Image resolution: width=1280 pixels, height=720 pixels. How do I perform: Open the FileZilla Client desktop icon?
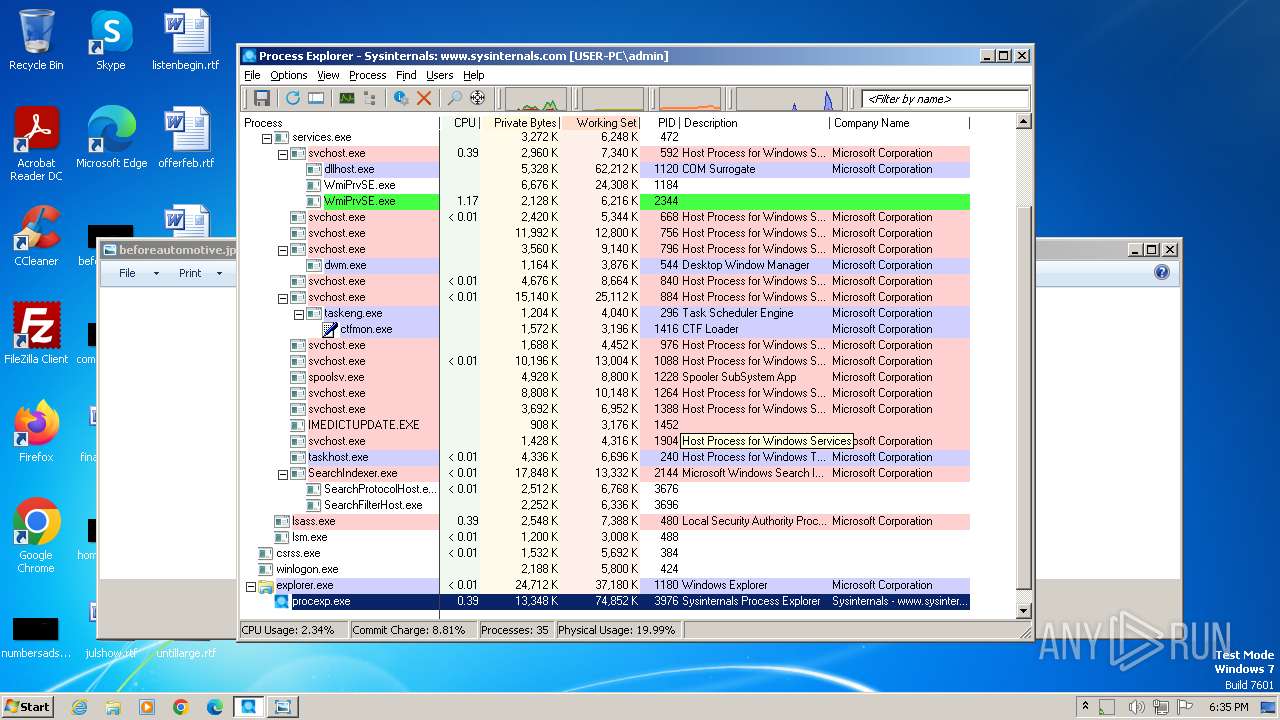pyautogui.click(x=36, y=334)
